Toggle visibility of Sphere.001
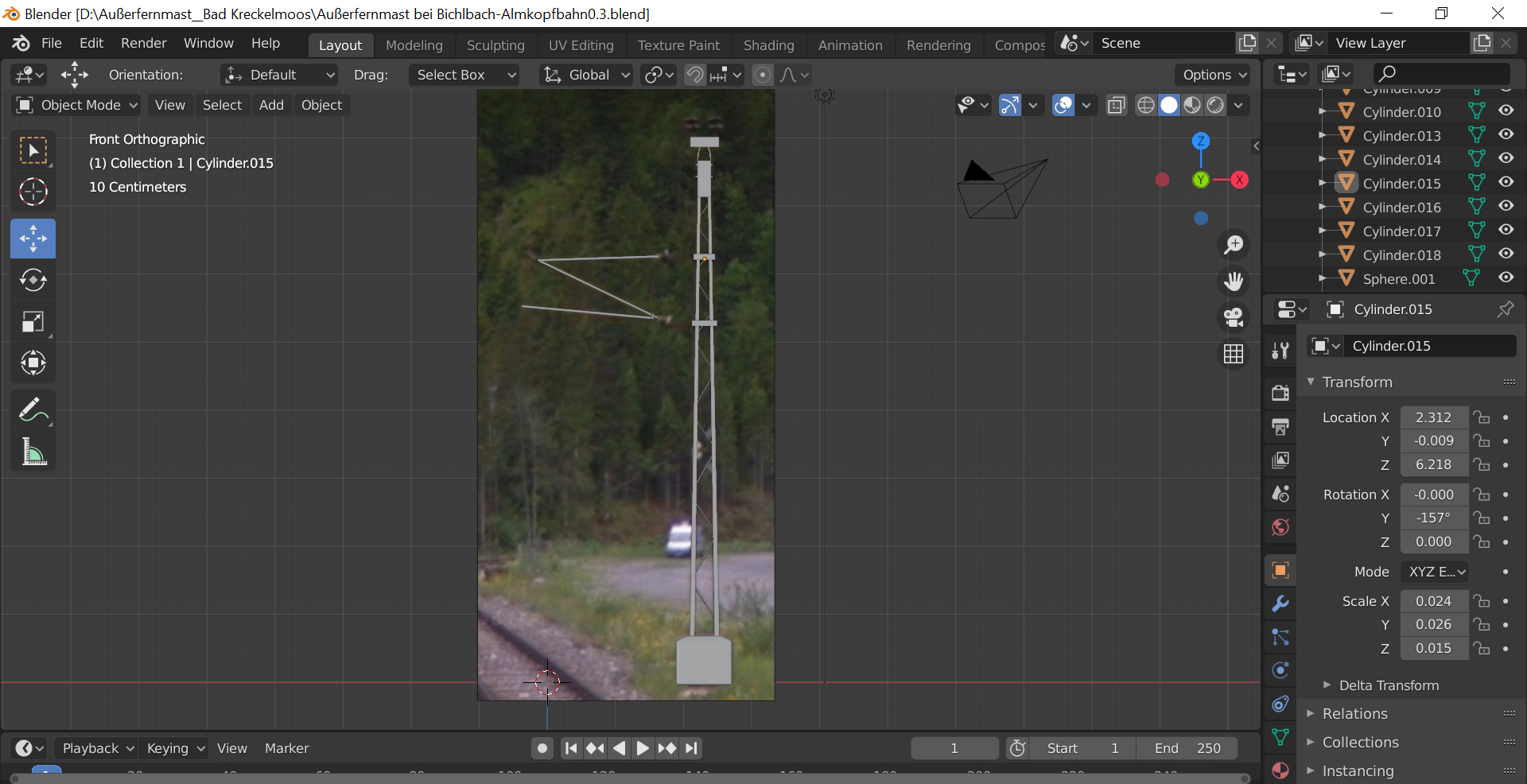Image resolution: width=1527 pixels, height=784 pixels. [x=1506, y=278]
